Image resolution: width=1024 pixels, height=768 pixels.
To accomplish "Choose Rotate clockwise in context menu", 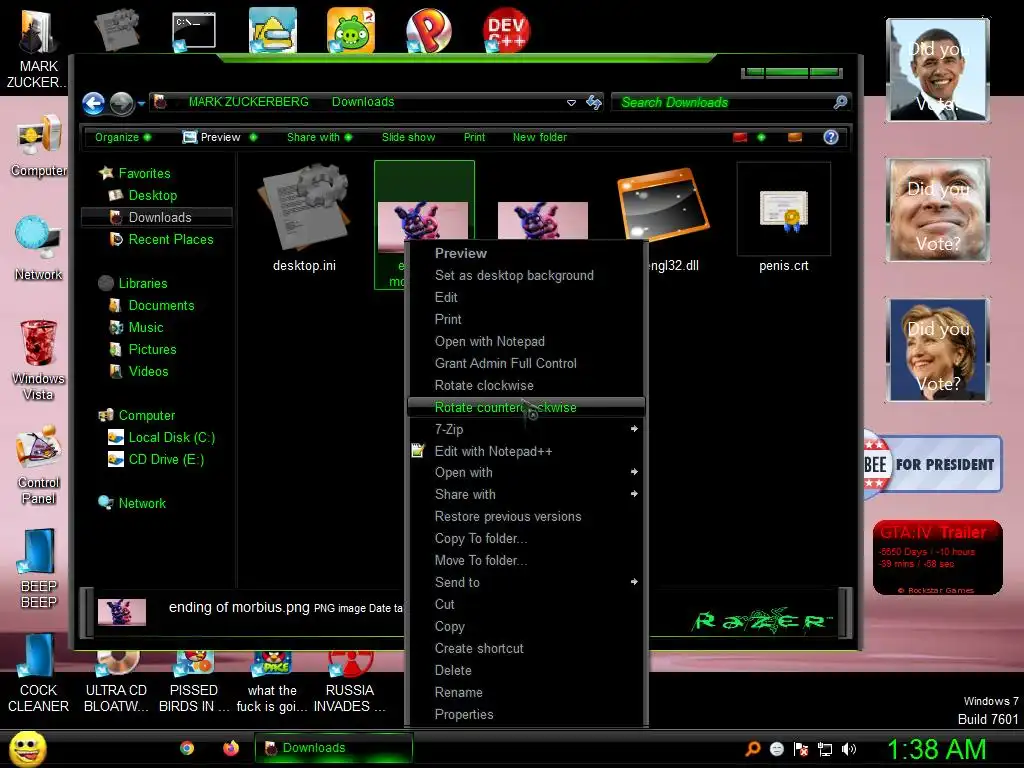I will 484,385.
